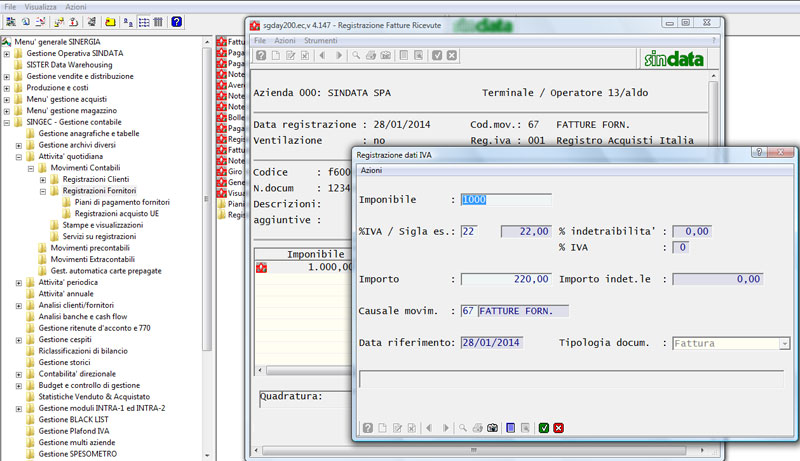Click printer icon in IVA dialog toolbar
Viewport: 800px width, 461px height.
tap(478, 428)
